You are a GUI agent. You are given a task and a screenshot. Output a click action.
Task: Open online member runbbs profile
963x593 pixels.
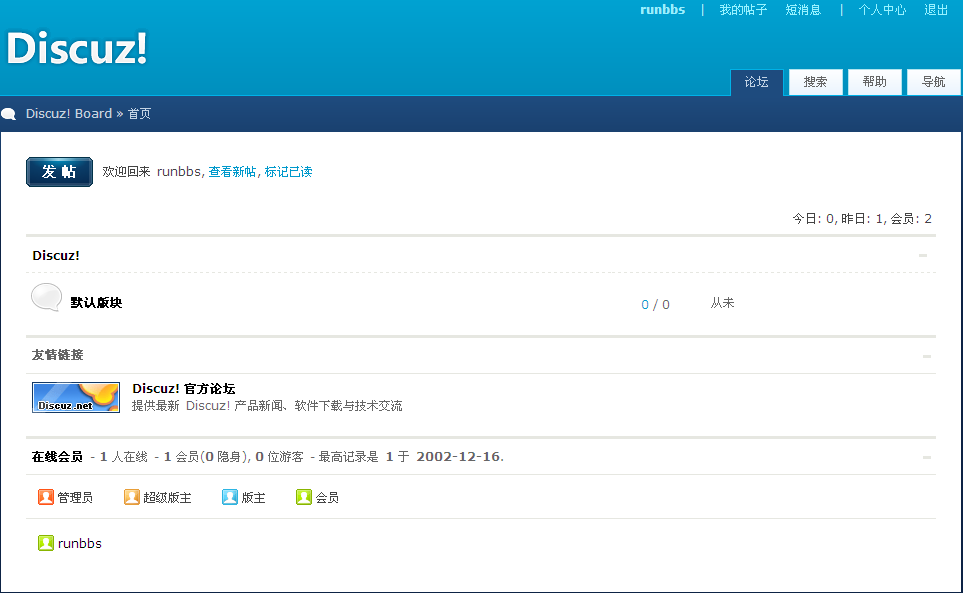pyautogui.click(x=80, y=543)
